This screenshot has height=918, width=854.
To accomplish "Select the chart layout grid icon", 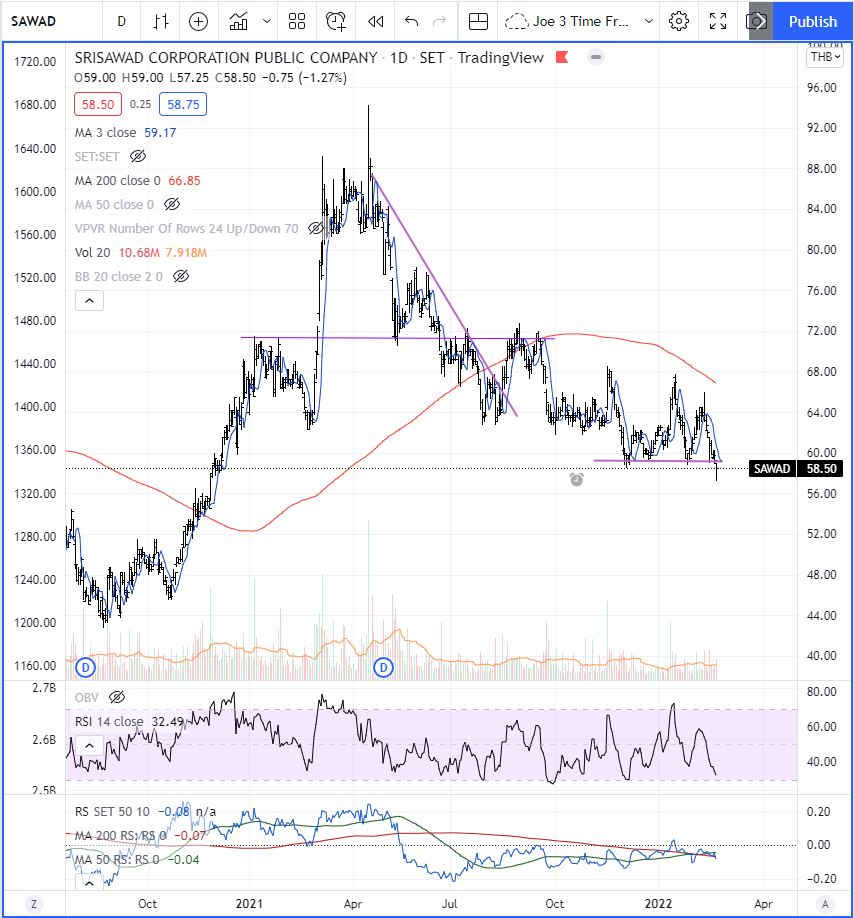I will pos(478,22).
